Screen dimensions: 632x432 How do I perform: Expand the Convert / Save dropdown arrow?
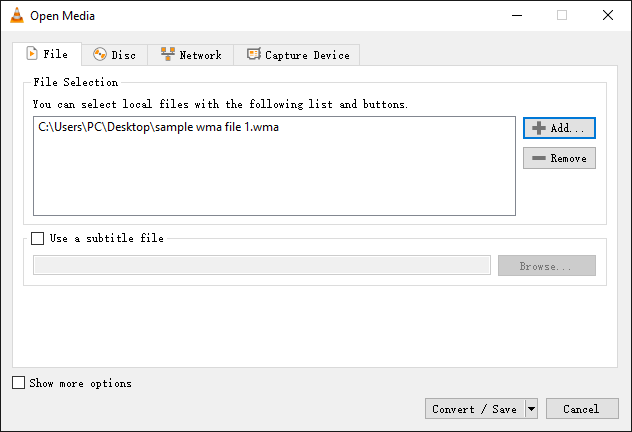531,408
